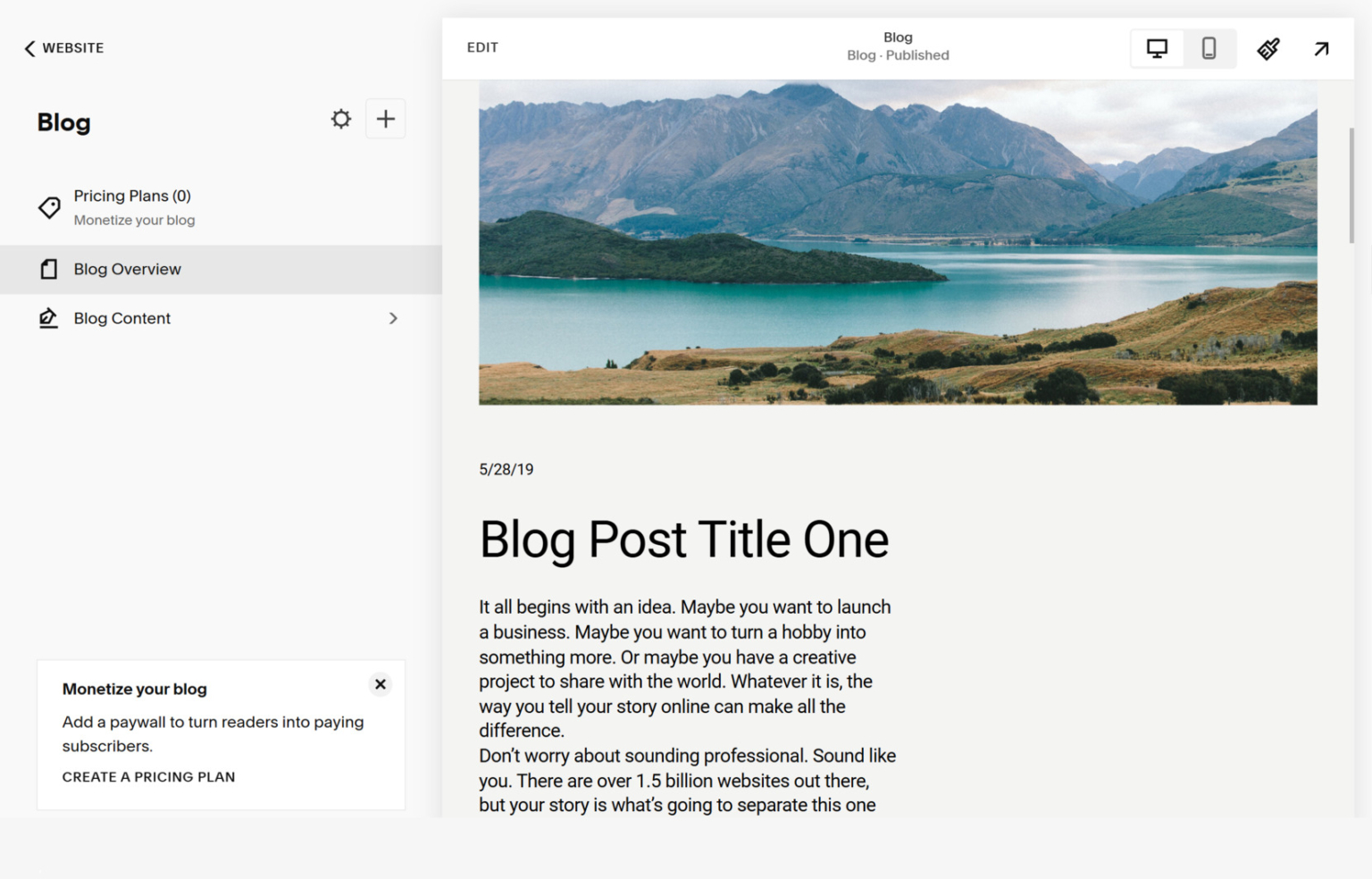Click the EDIT menu item
Image resolution: width=1372 pixels, height=879 pixels.
[482, 47]
